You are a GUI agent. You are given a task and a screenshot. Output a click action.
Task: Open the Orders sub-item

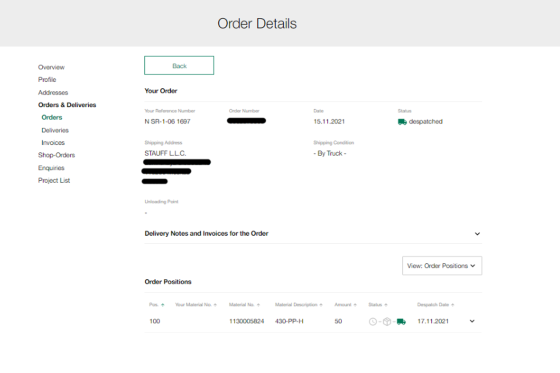click(x=52, y=117)
